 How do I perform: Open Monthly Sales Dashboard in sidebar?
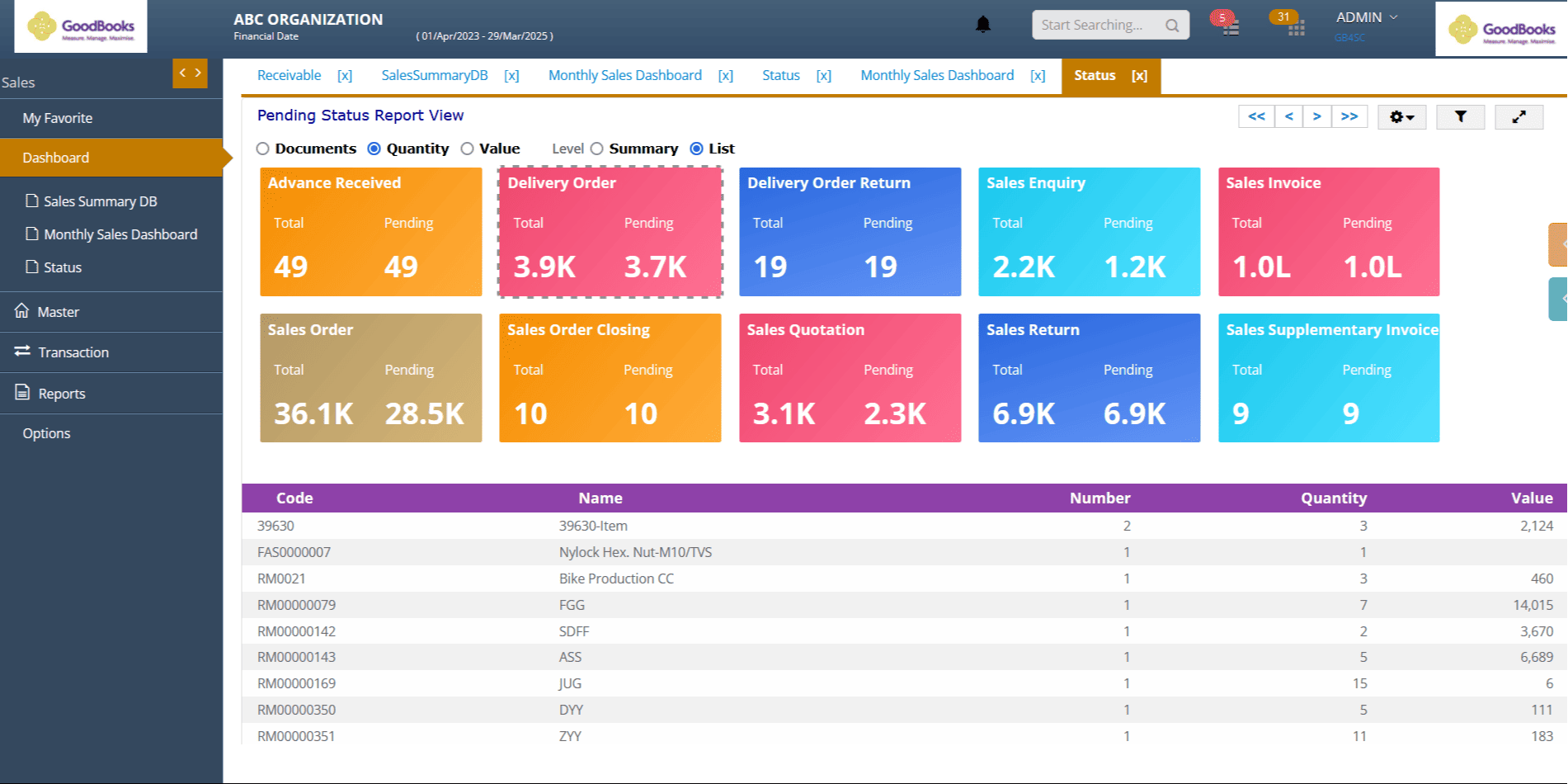[120, 234]
